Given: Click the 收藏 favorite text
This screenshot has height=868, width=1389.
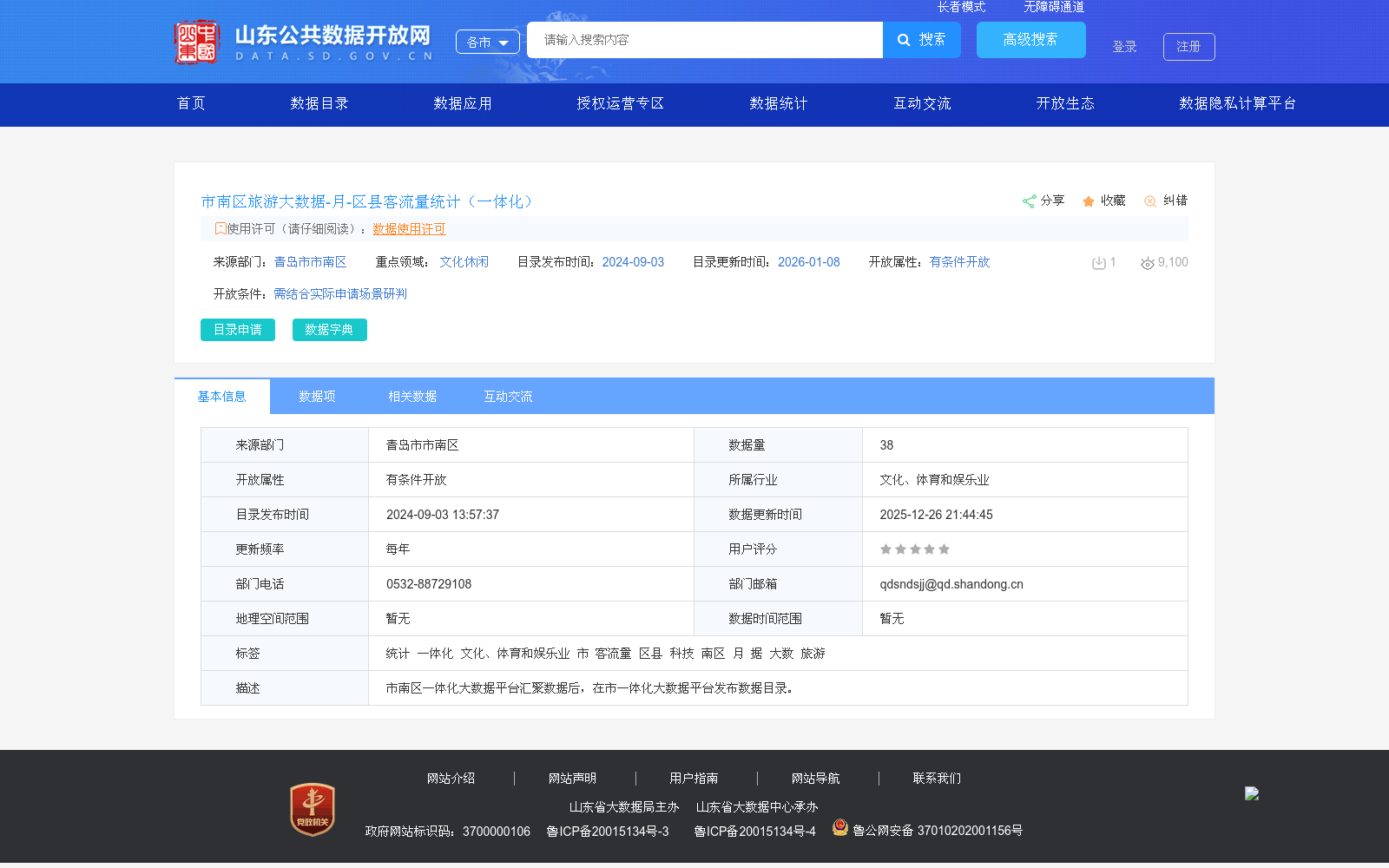Looking at the screenshot, I should pyautogui.click(x=1113, y=201).
